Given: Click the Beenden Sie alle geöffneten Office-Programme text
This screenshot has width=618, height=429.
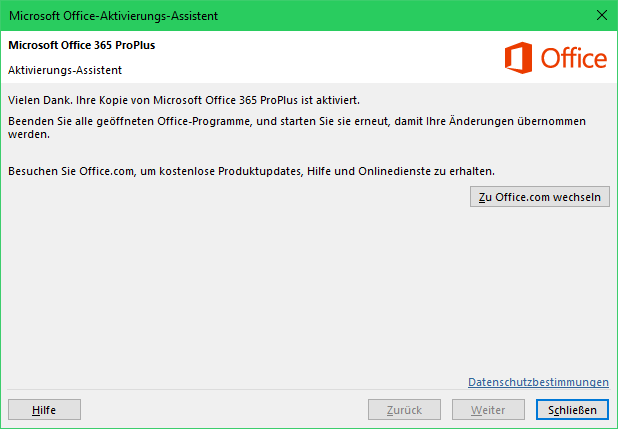Looking at the screenshot, I should pos(129,121).
